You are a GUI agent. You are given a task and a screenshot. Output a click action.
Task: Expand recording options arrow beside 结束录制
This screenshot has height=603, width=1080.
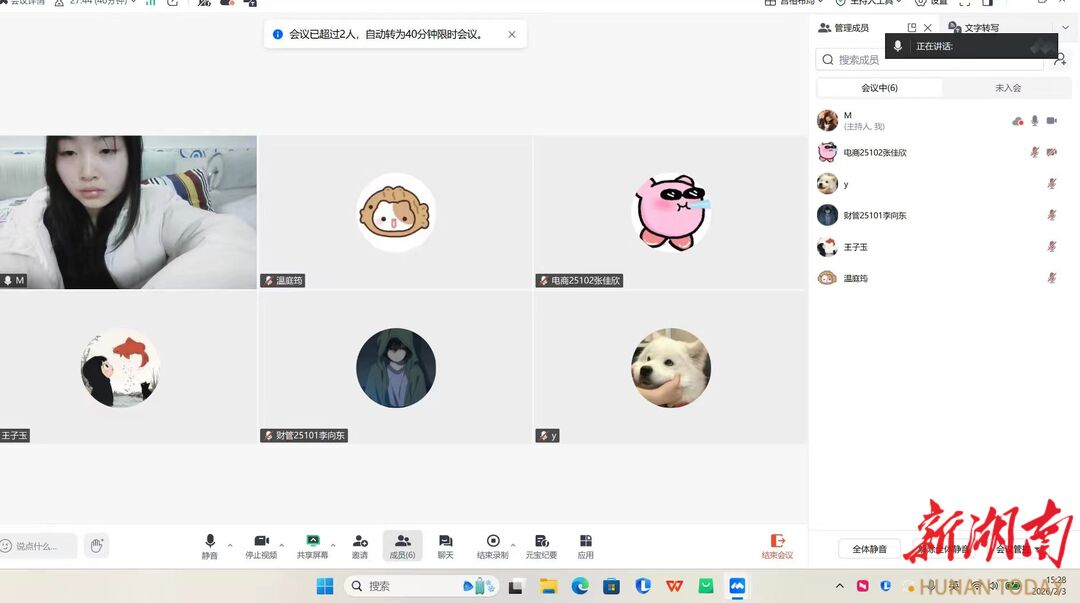[513, 545]
